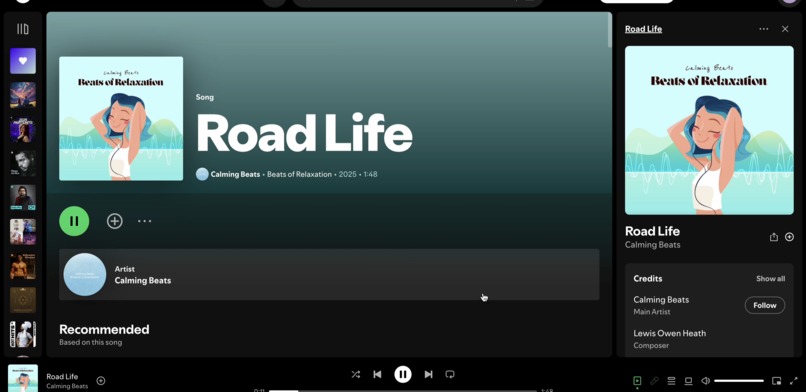Image resolution: width=806 pixels, height=392 pixels.
Task: Click main content vertical scrollbar
Action: click(x=610, y=31)
